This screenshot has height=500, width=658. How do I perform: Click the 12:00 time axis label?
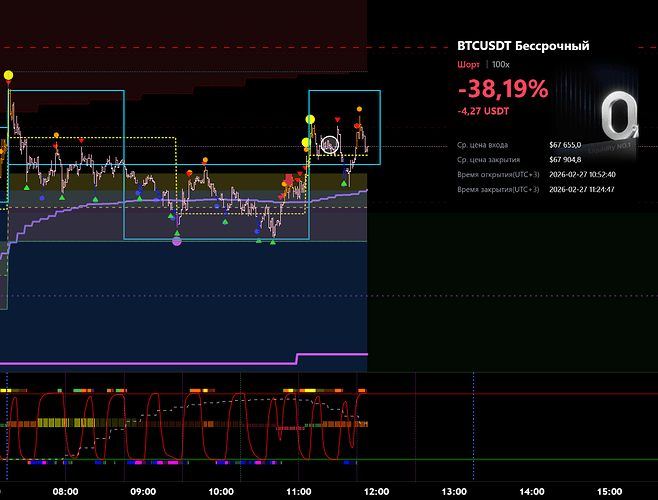377,491
